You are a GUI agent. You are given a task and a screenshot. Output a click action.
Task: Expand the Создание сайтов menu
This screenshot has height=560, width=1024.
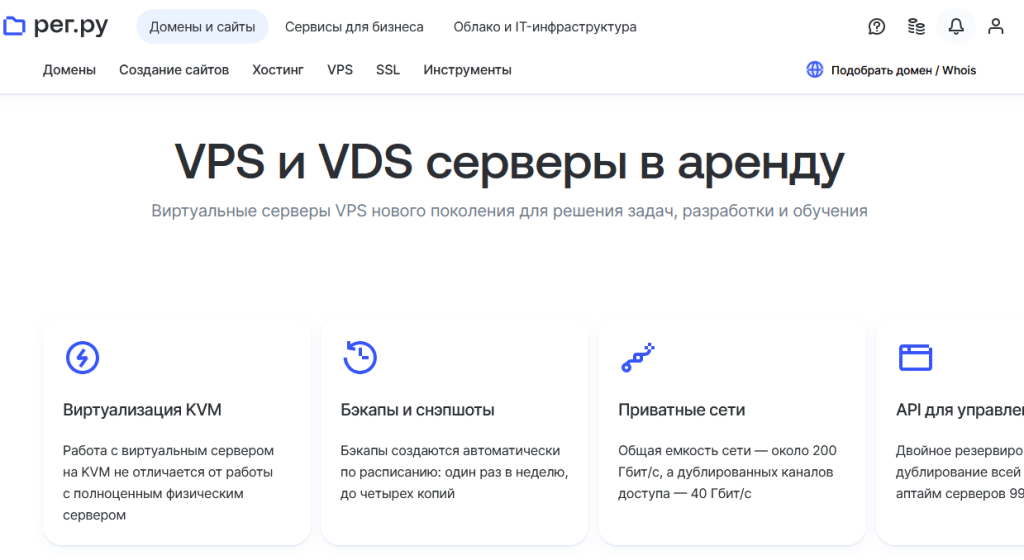174,70
